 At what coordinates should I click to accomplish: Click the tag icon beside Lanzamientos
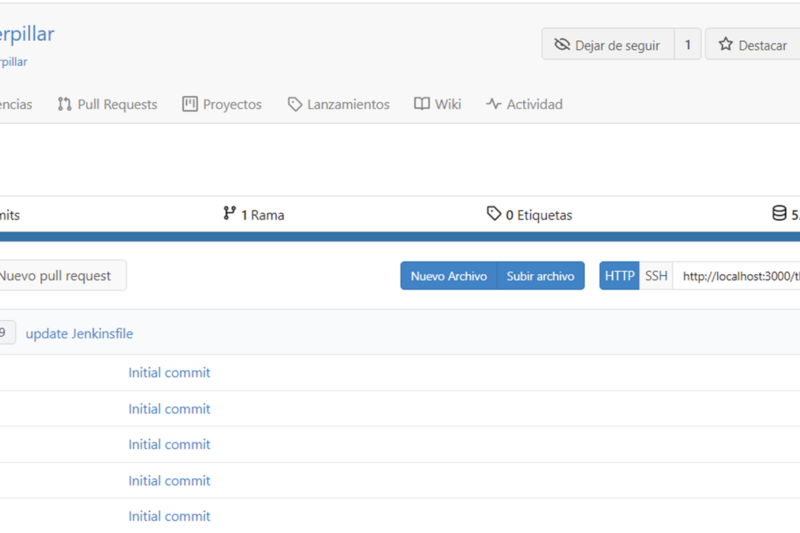pos(295,104)
